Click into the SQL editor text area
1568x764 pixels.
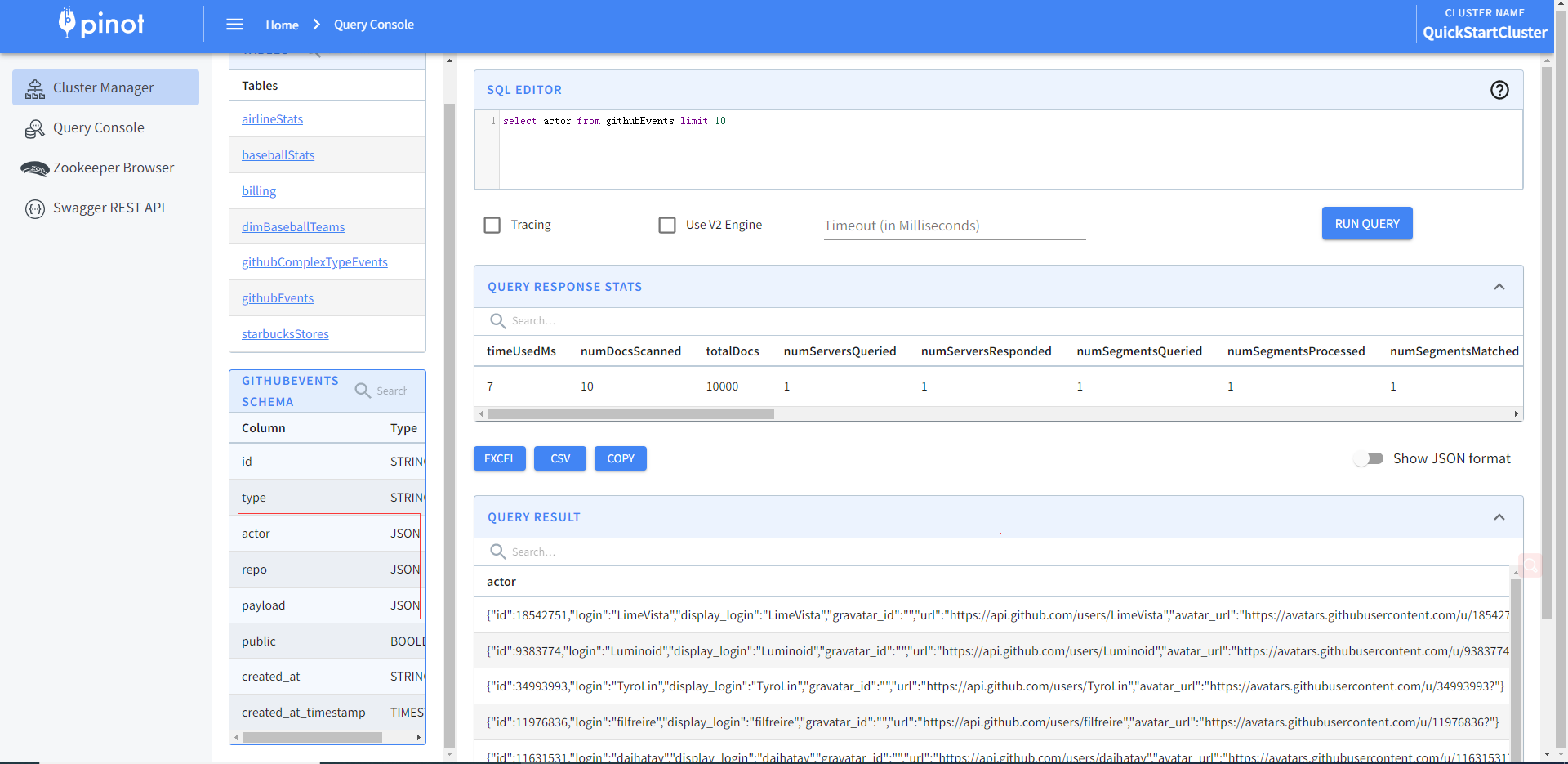coord(1010,150)
